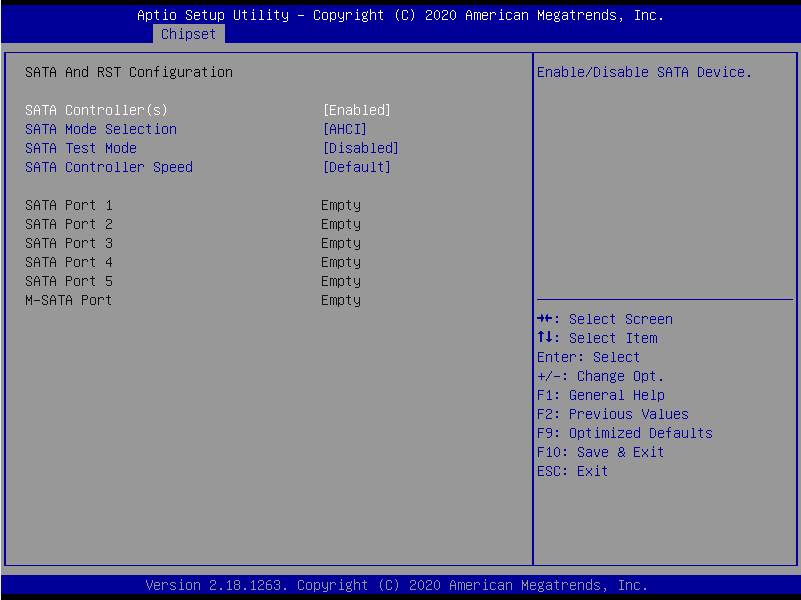Select the Chipset tab
Screen dimensions: 801x600
point(188,34)
